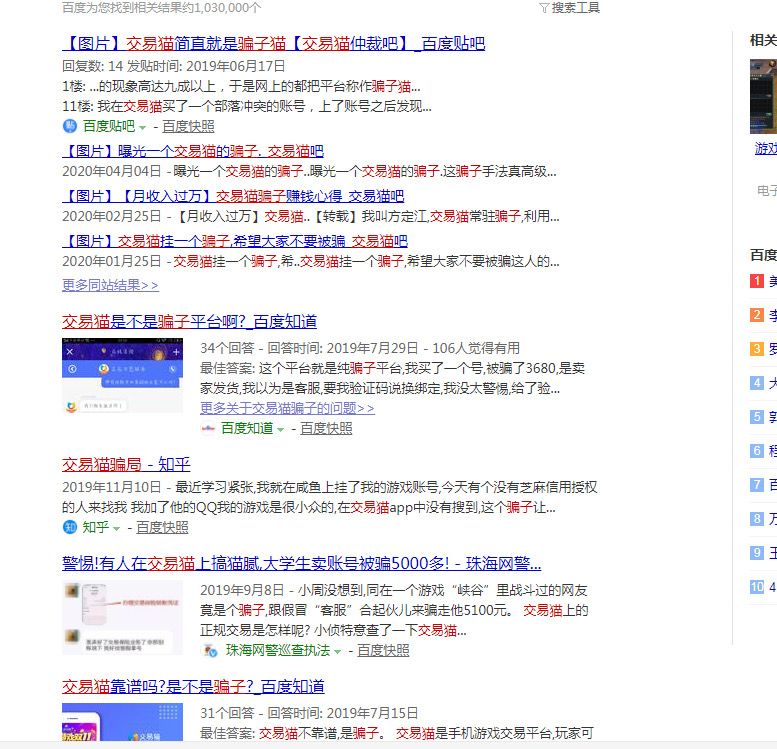Image resolution: width=777 pixels, height=749 pixels.
Task: Click text 31个回答 - 回答时间: 2019年7月15日
Action: (x=309, y=713)
